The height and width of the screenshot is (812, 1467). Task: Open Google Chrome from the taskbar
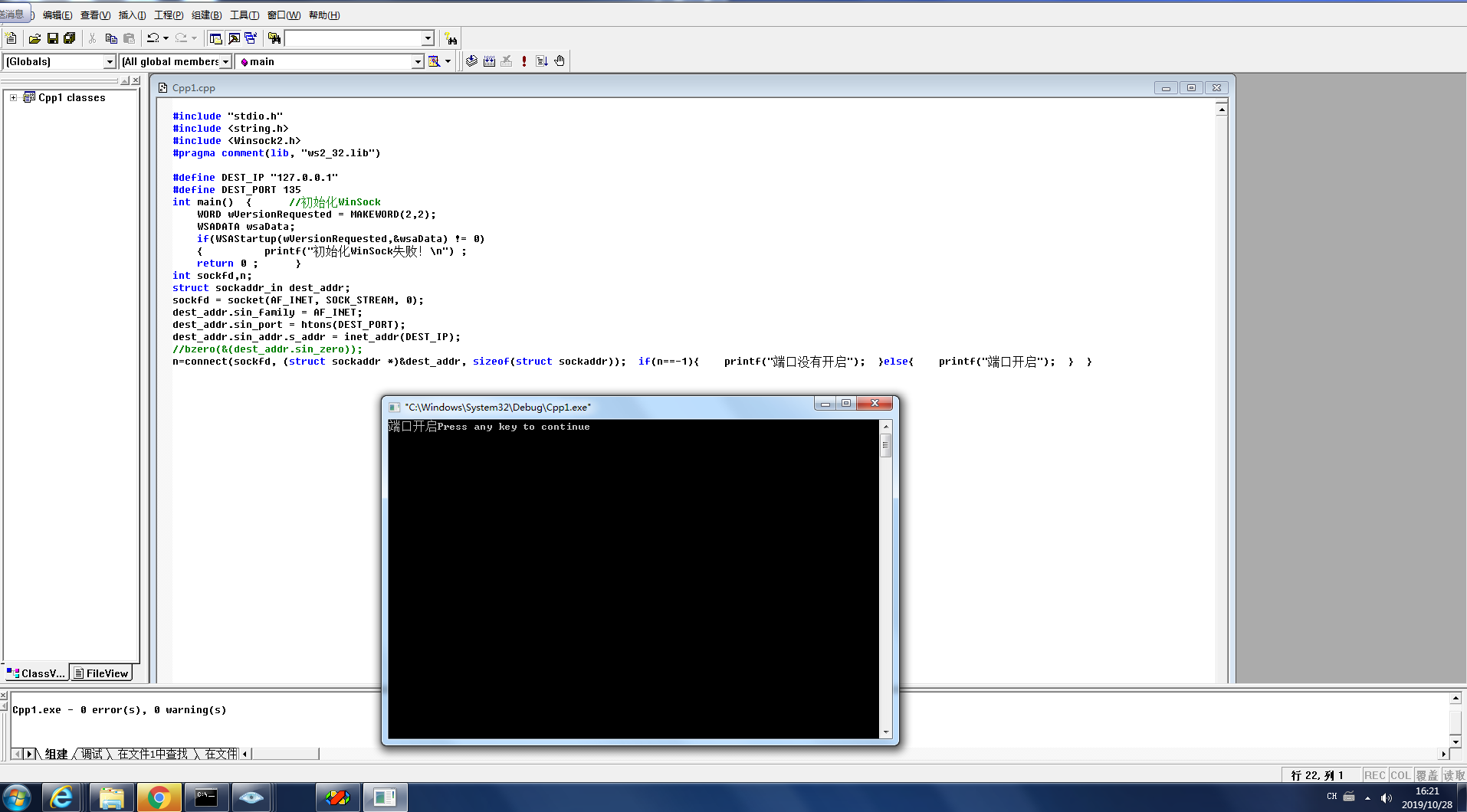pyautogui.click(x=159, y=797)
